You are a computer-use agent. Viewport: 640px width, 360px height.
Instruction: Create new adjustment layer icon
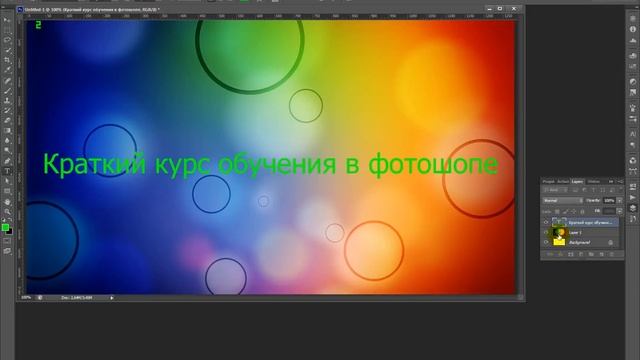click(581, 254)
